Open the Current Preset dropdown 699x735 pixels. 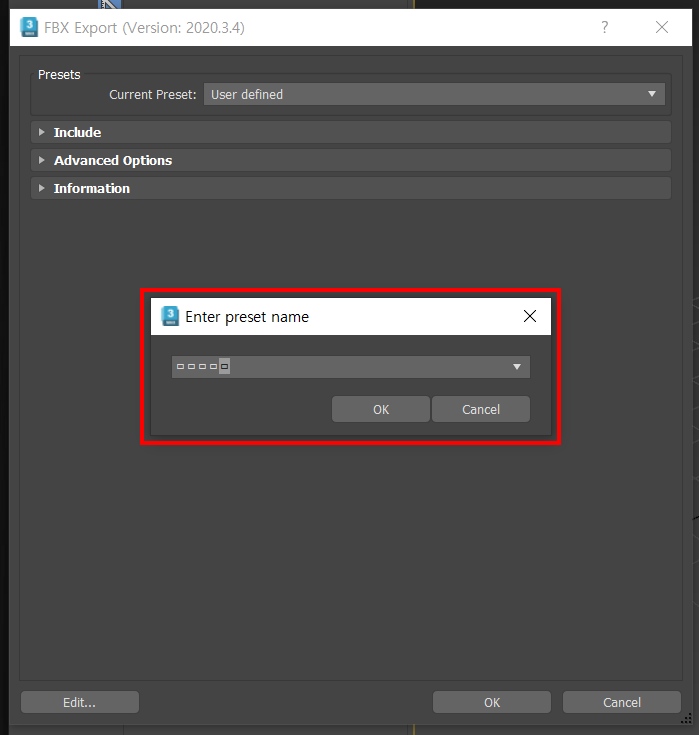coord(434,94)
